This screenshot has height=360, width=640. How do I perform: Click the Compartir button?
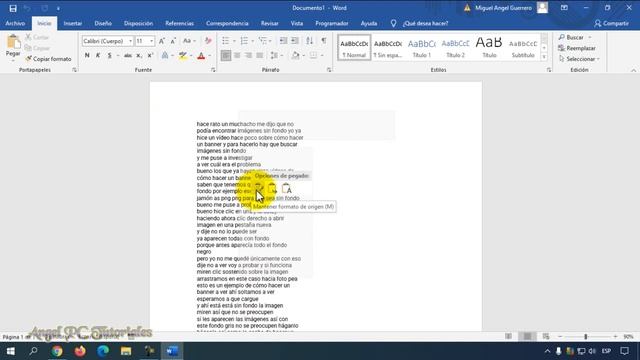pyautogui.click(x=611, y=23)
